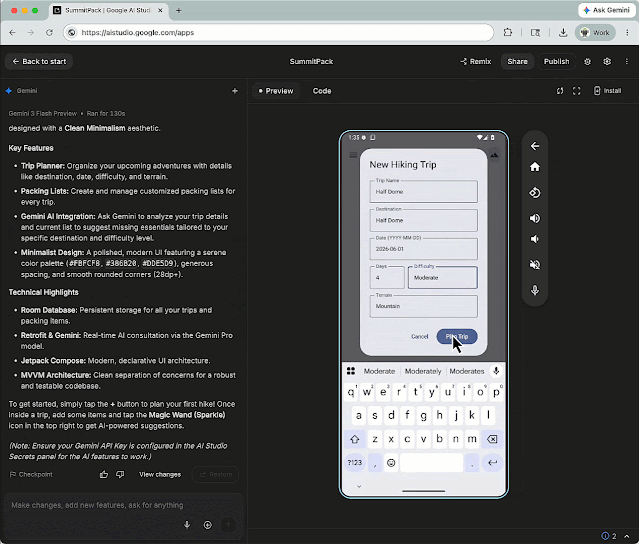Viewport: 639px width, 544px height.
Task: Start a new chat with plus icon
Action: (x=235, y=91)
